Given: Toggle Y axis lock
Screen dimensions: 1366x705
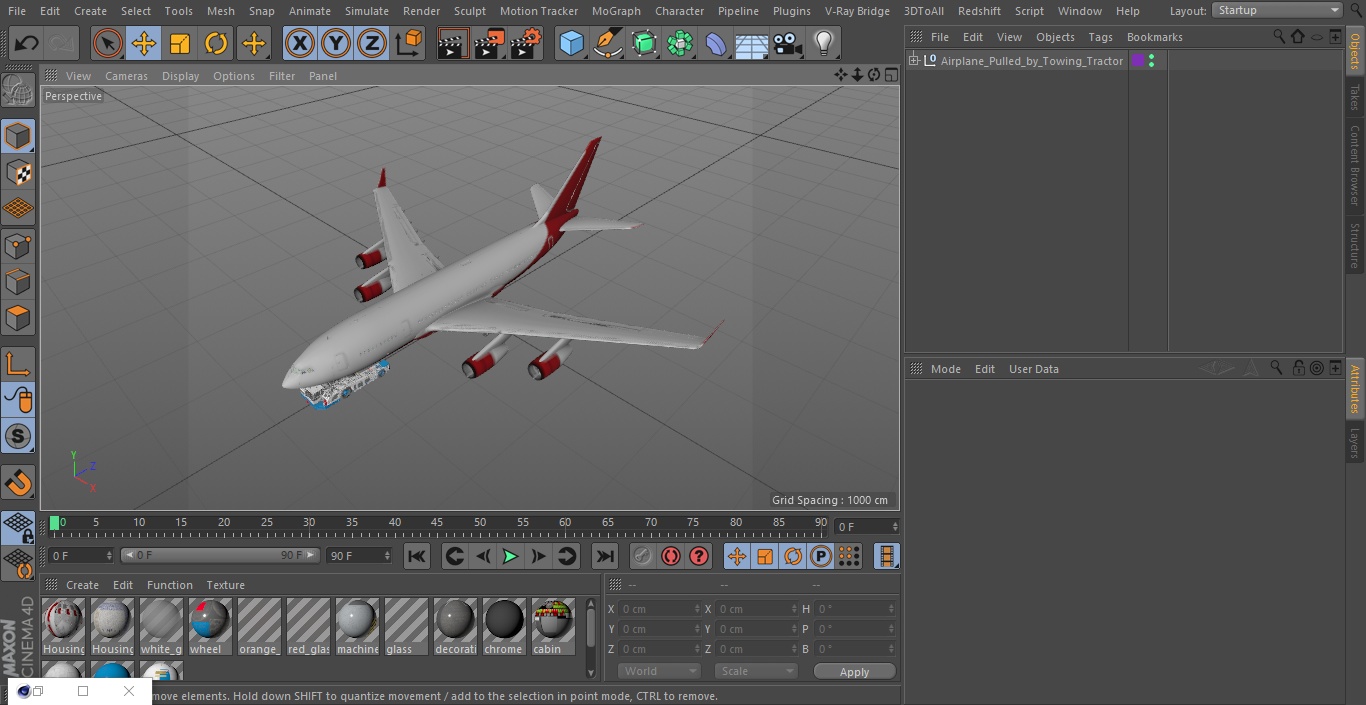Looking at the screenshot, I should 336,43.
